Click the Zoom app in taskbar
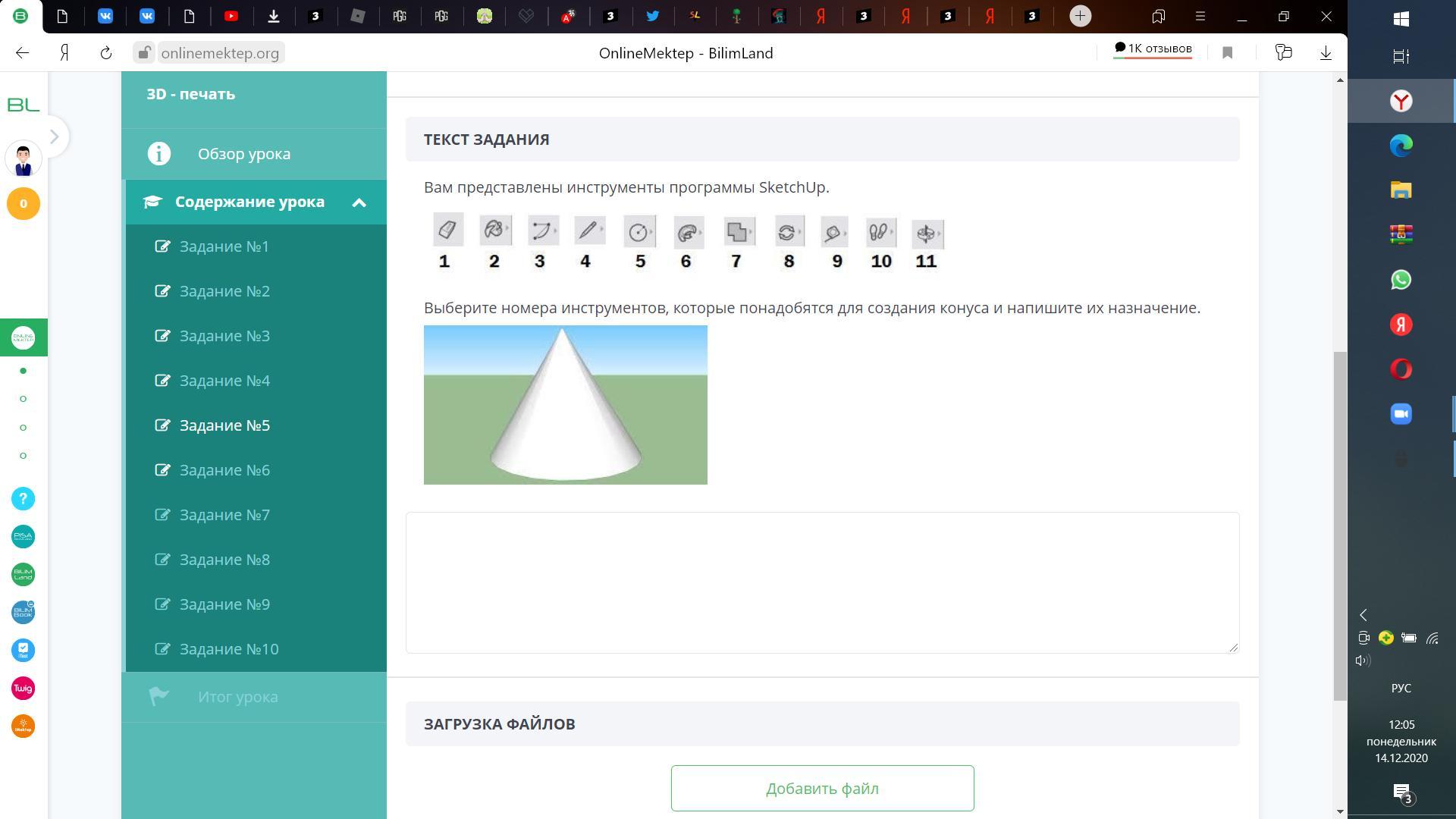1456x819 pixels. 1401,414
